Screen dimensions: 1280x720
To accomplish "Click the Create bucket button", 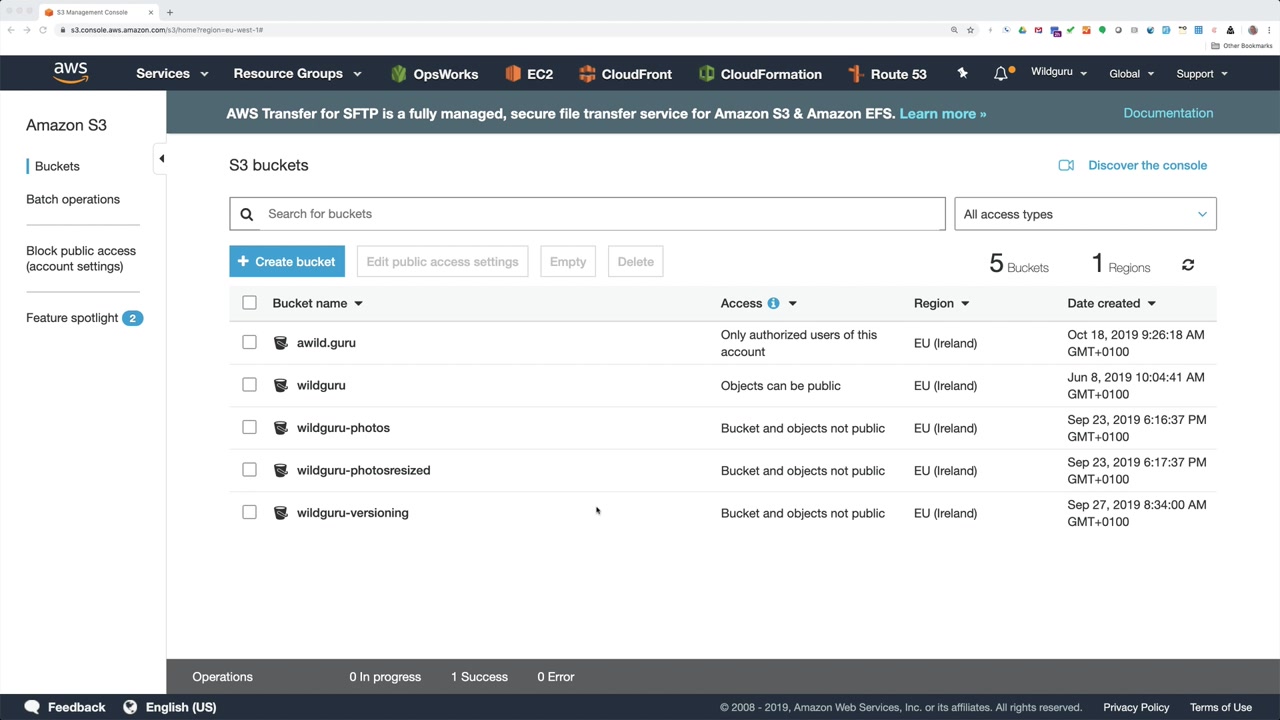I will coord(287,262).
